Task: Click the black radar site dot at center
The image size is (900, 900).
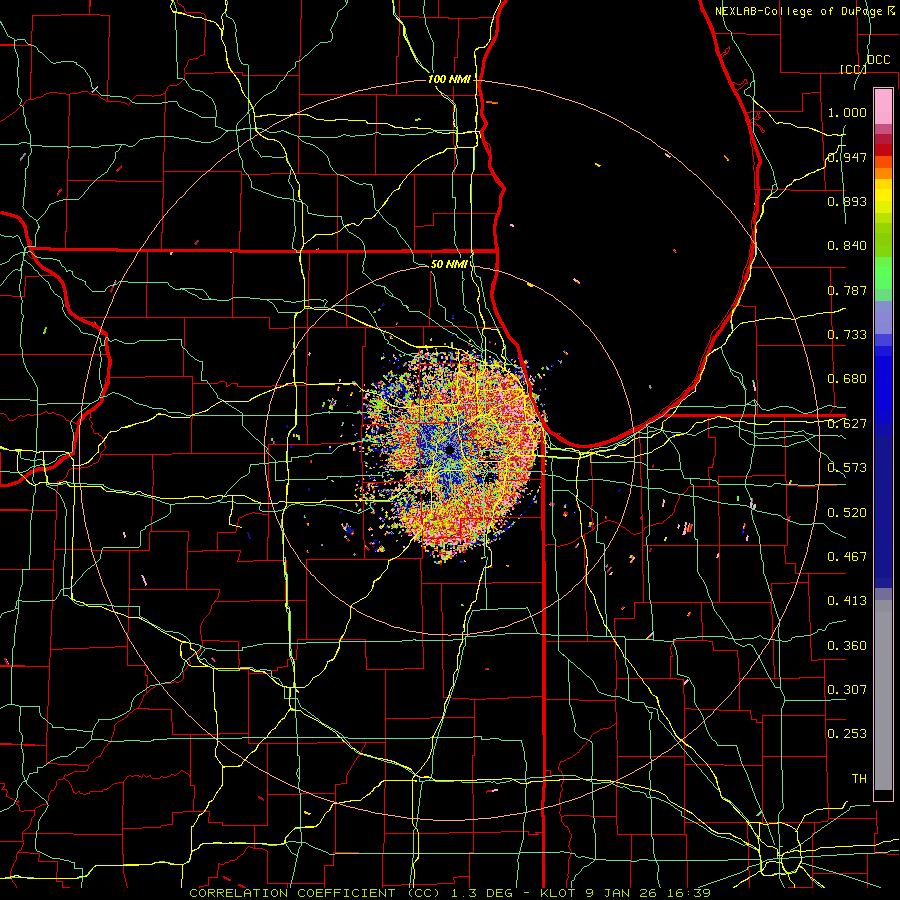Action: (450, 450)
